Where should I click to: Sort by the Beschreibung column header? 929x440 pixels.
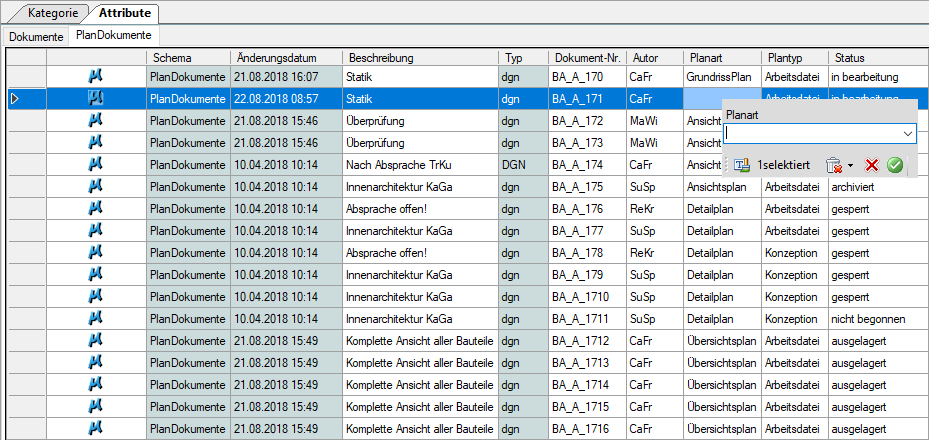[x=421, y=58]
